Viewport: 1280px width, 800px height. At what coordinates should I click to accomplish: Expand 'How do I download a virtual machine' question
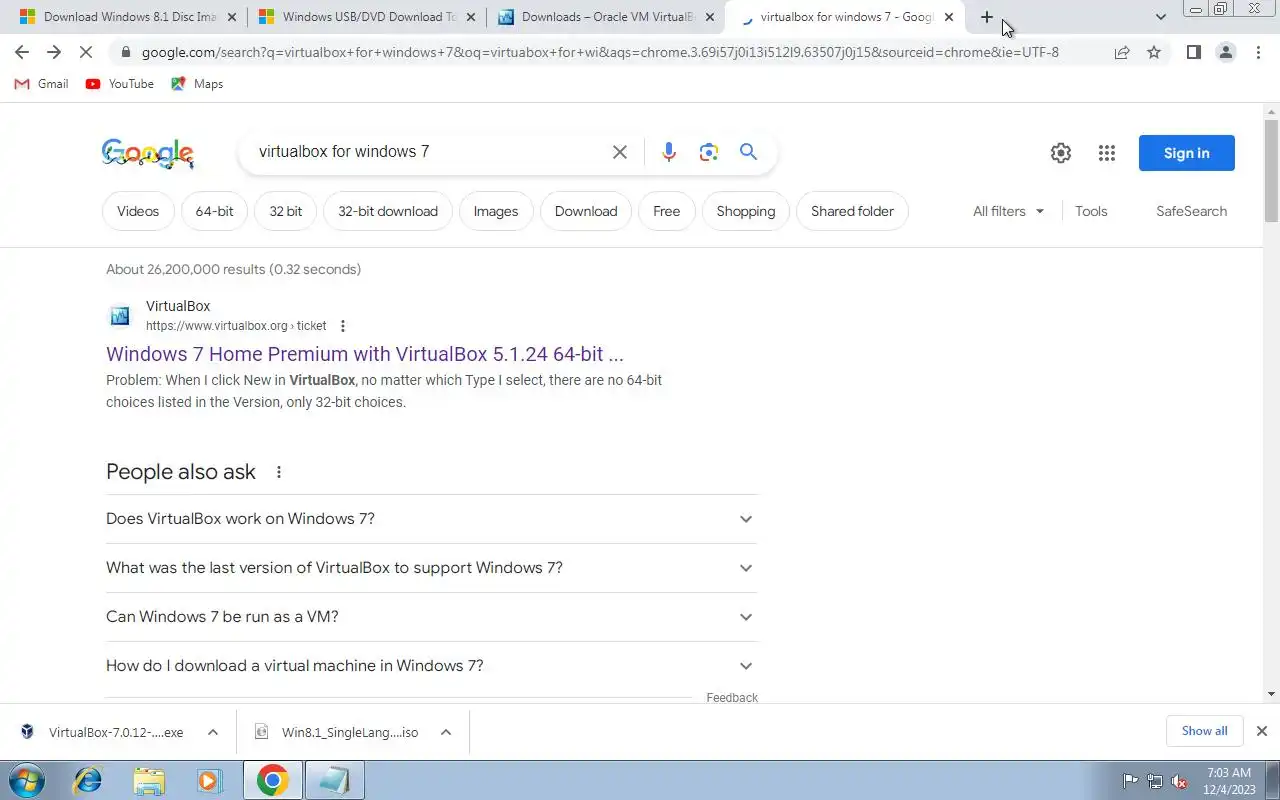pyautogui.click(x=432, y=666)
